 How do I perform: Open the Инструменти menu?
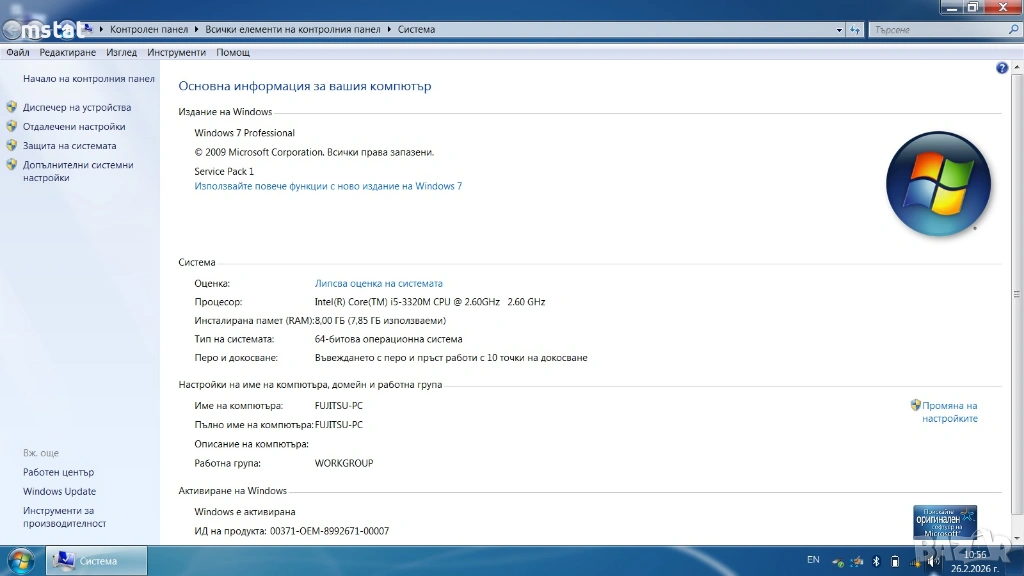(176, 52)
